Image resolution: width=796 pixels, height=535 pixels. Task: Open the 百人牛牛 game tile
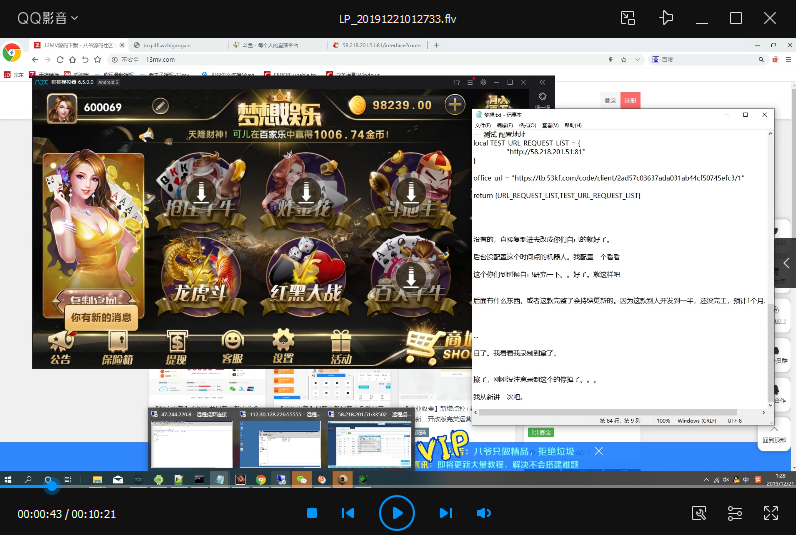(x=411, y=277)
